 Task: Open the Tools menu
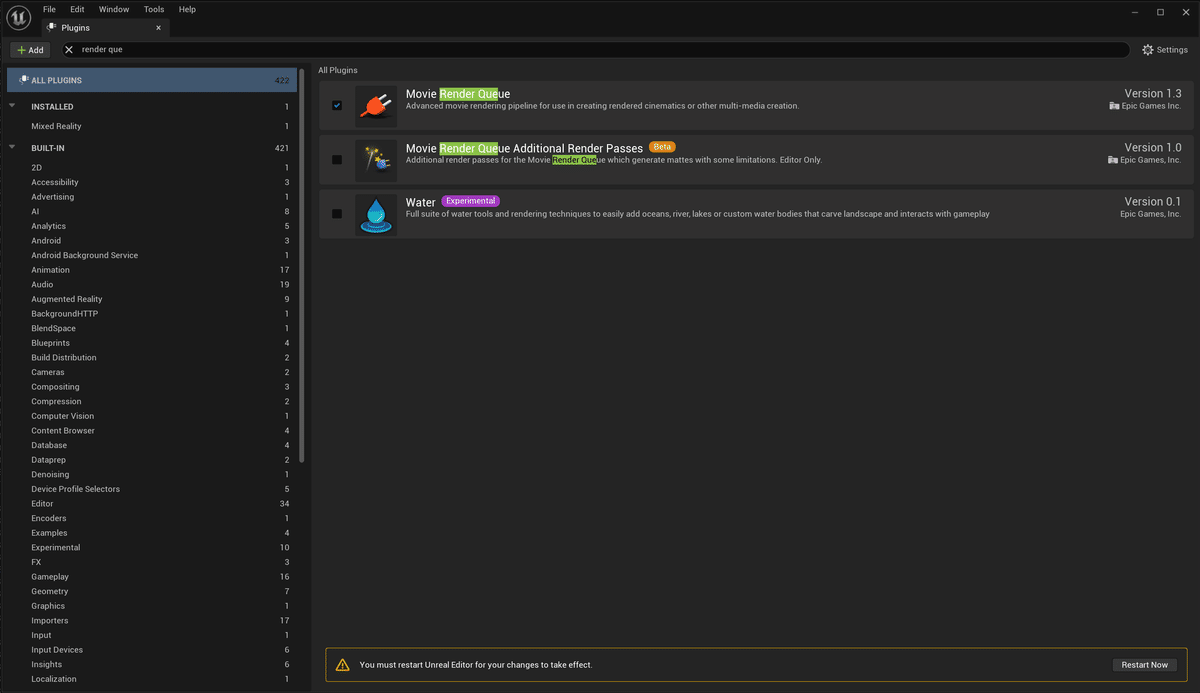tap(154, 9)
